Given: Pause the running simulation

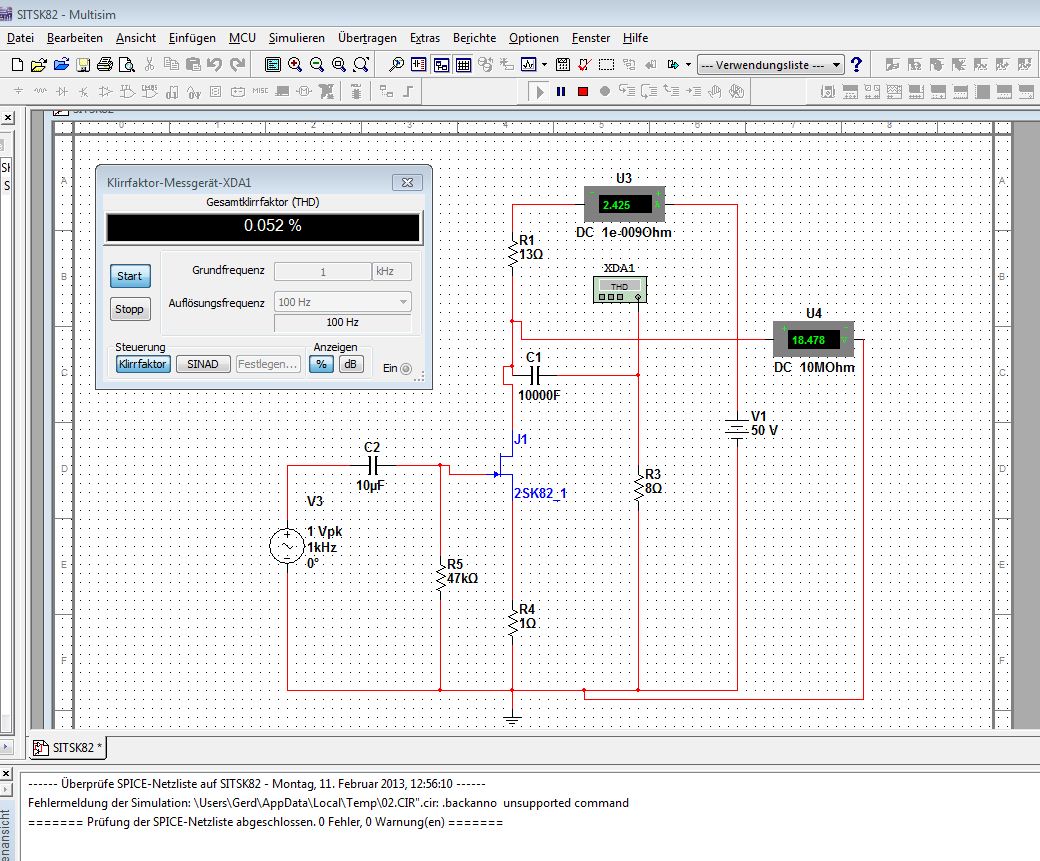Looking at the screenshot, I should tap(561, 92).
